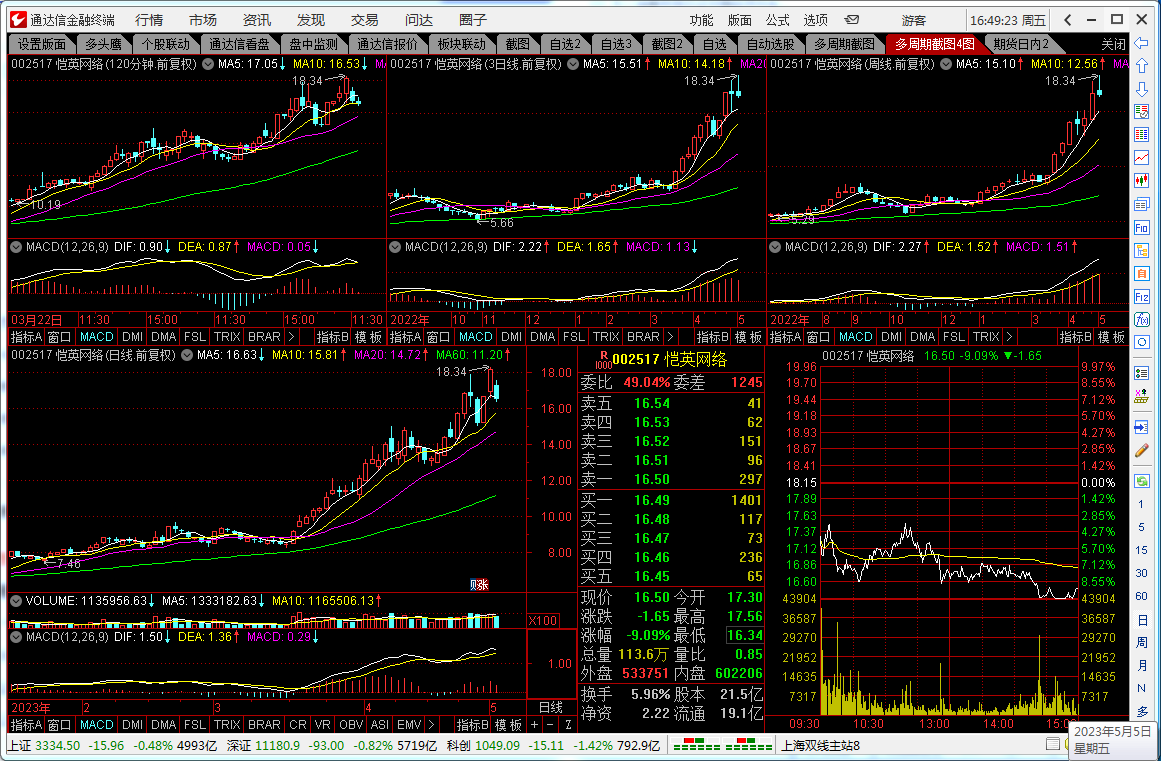Expand the 120分钟 chart title dropdown arrow

click(208, 64)
